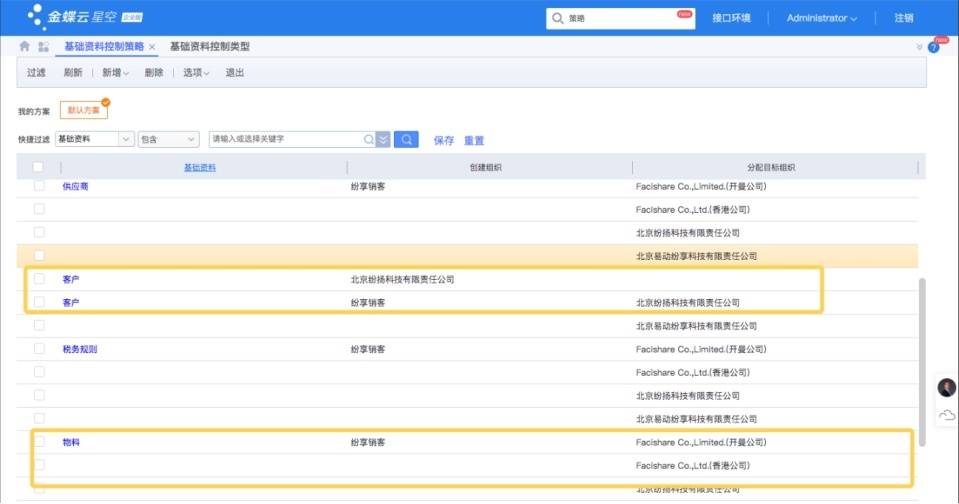Go to home page via house icon
The width and height of the screenshot is (959, 504).
coord(24,46)
